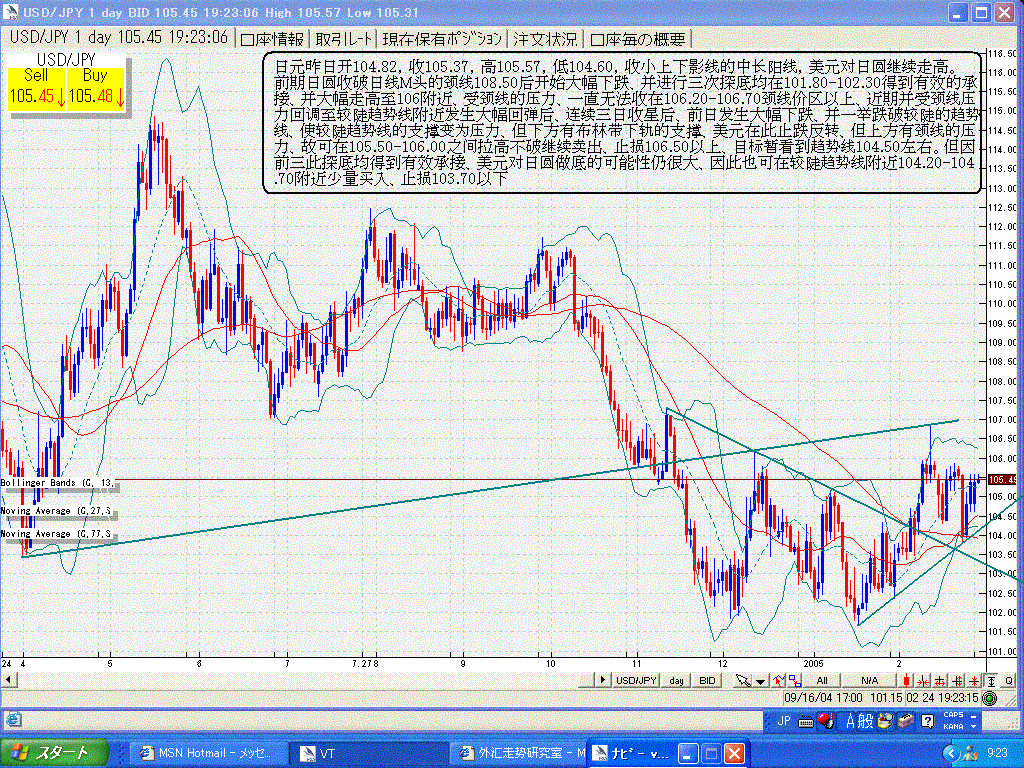Toggle the KANA indicator in language bar
Image resolution: width=1024 pixels, height=768 pixels.
click(953, 727)
